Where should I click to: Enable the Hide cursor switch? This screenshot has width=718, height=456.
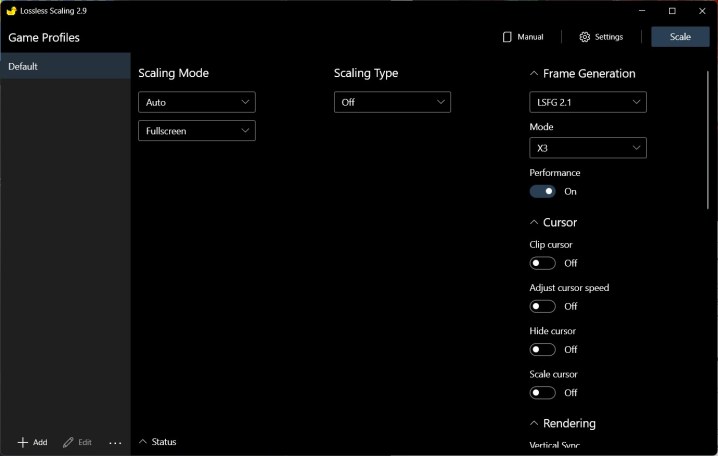coord(542,350)
